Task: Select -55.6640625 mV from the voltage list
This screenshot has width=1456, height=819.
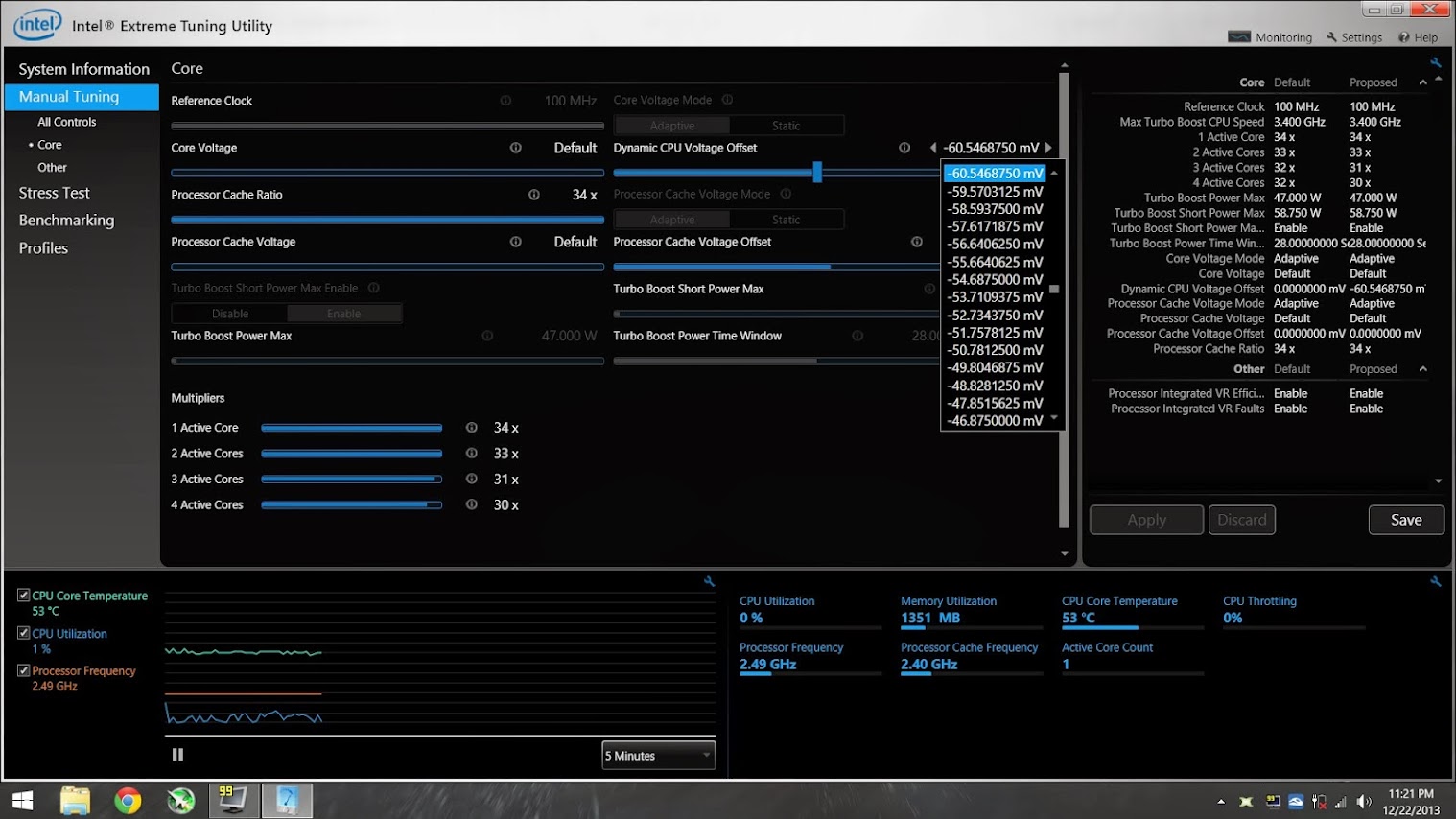Action: [x=995, y=262]
